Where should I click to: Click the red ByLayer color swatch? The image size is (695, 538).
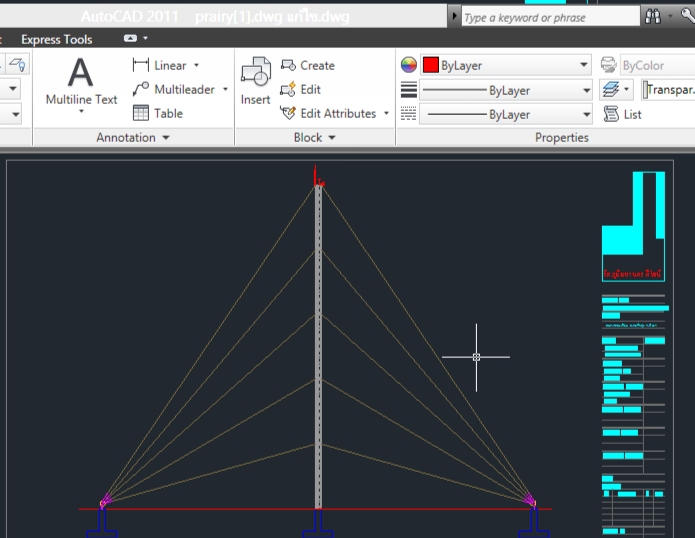431,65
